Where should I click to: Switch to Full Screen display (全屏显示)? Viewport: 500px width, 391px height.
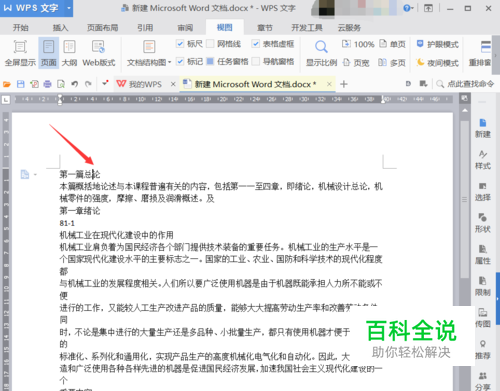20,53
